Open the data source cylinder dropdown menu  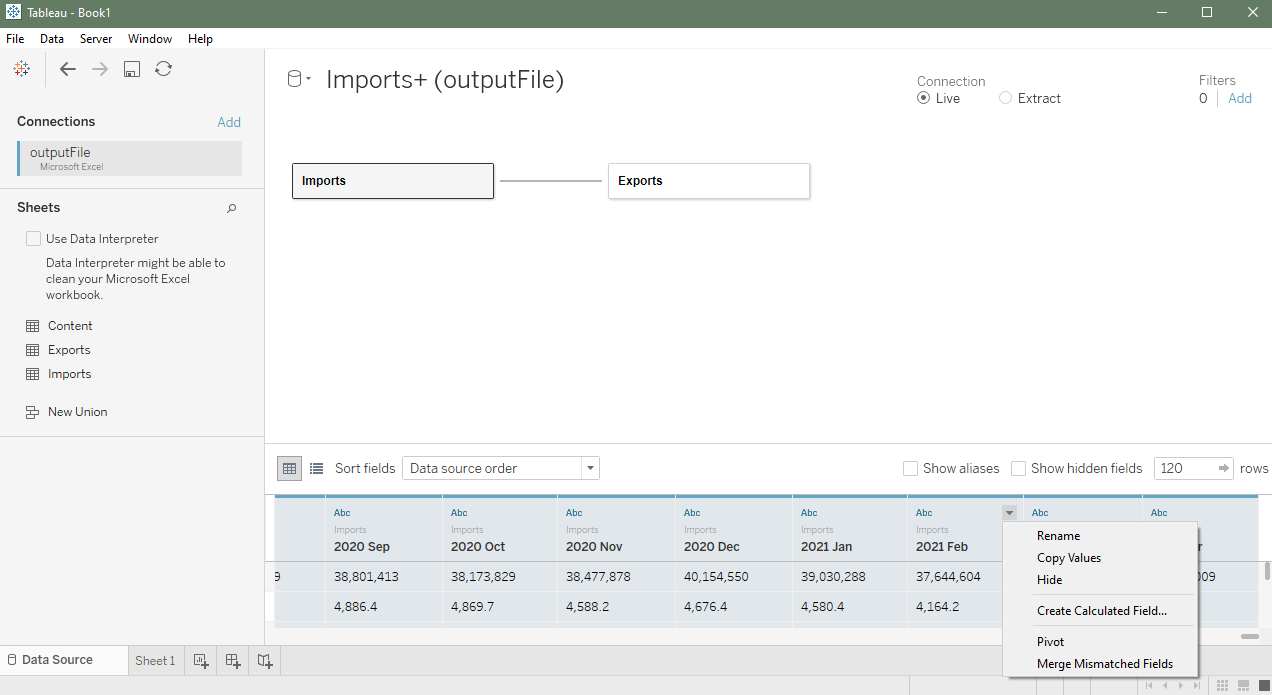[x=299, y=80]
